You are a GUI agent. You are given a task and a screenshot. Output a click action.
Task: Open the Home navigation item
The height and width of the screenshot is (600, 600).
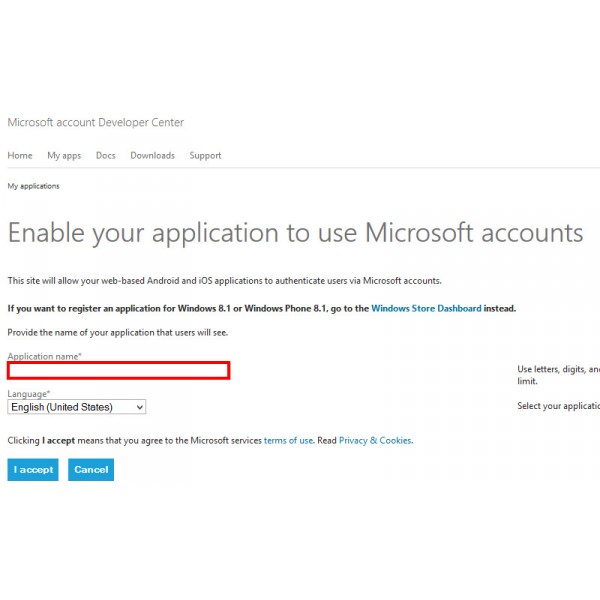(20, 155)
